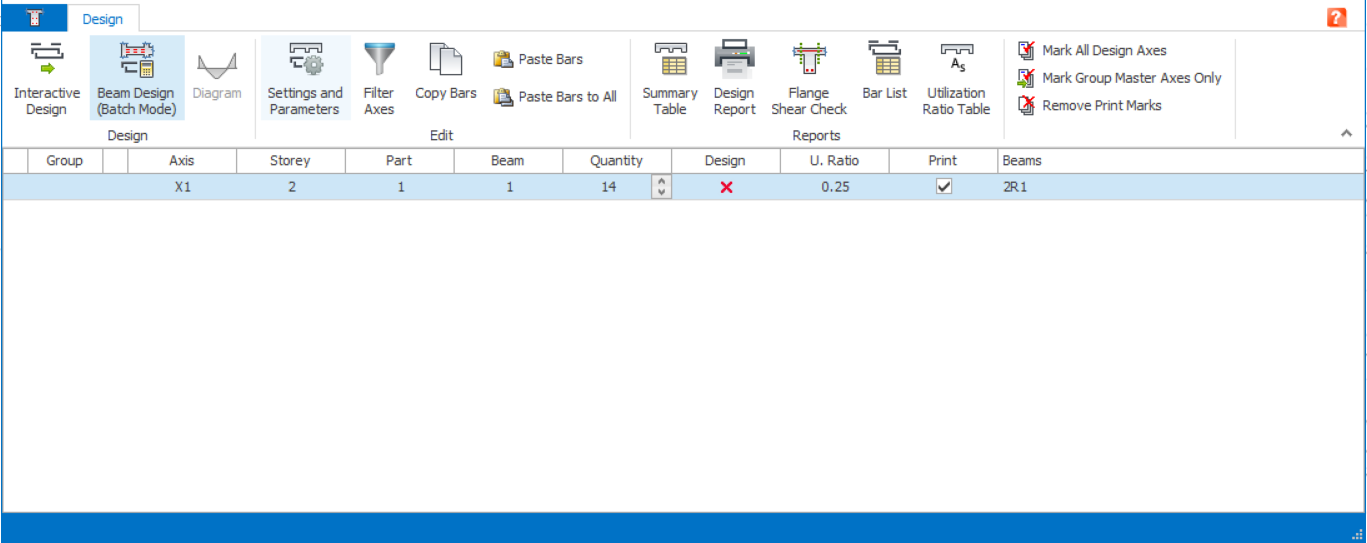The width and height of the screenshot is (1367, 543).
Task: Open Settings and Parameters
Action: 305,78
